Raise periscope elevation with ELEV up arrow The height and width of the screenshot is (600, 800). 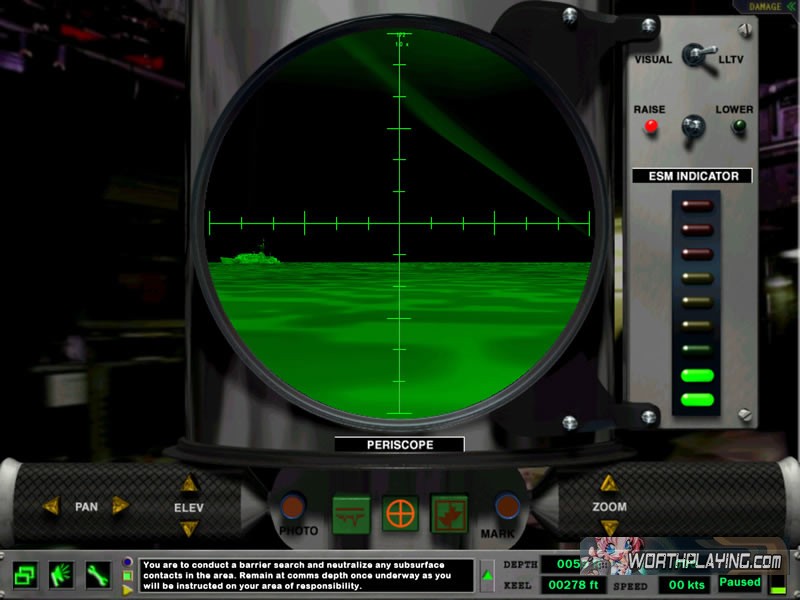click(x=188, y=485)
